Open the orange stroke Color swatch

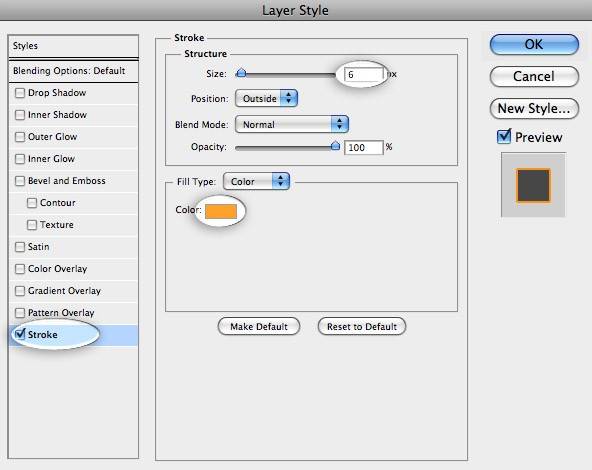click(x=221, y=211)
